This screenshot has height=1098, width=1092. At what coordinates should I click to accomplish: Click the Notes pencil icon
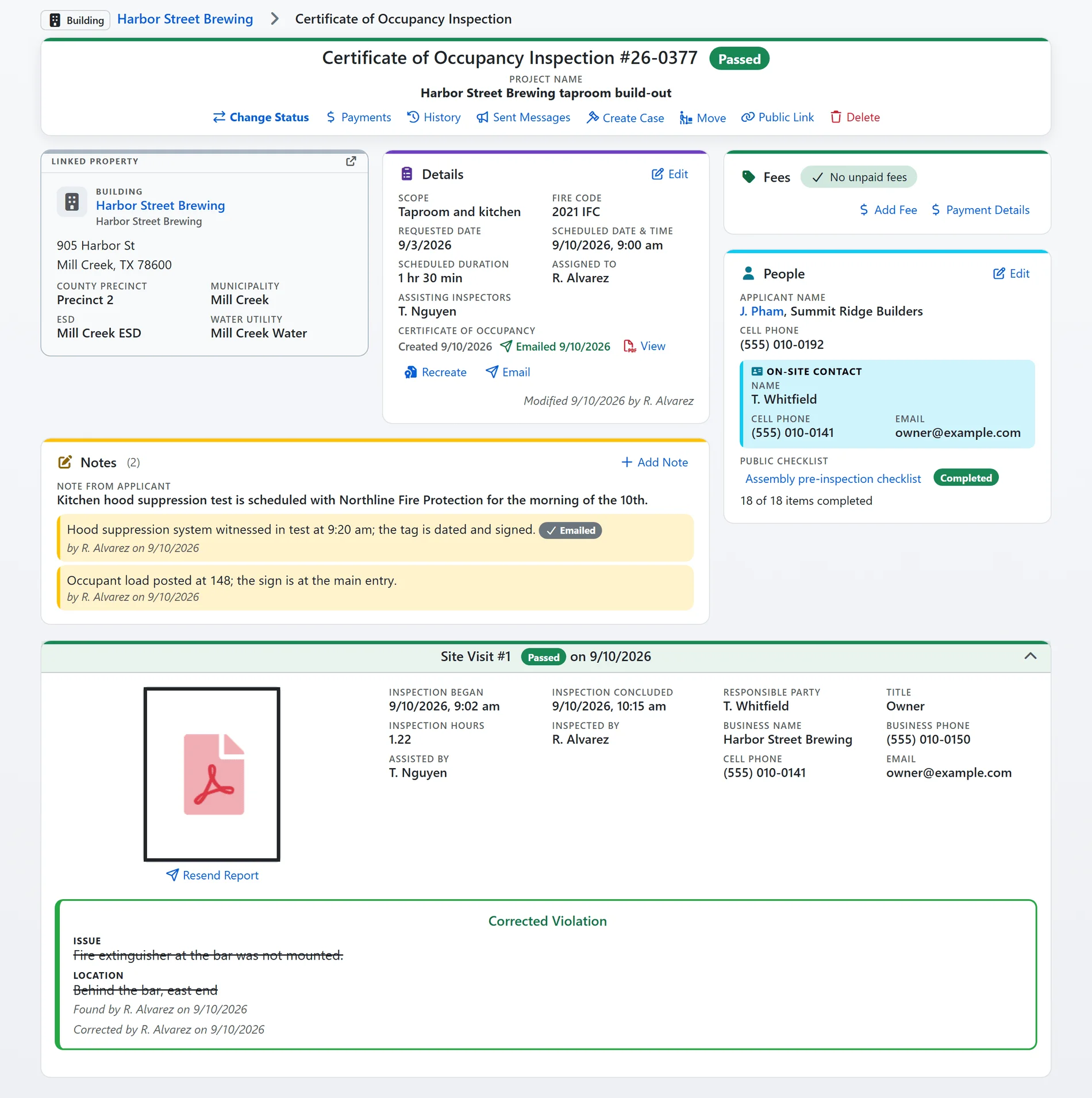coord(65,462)
